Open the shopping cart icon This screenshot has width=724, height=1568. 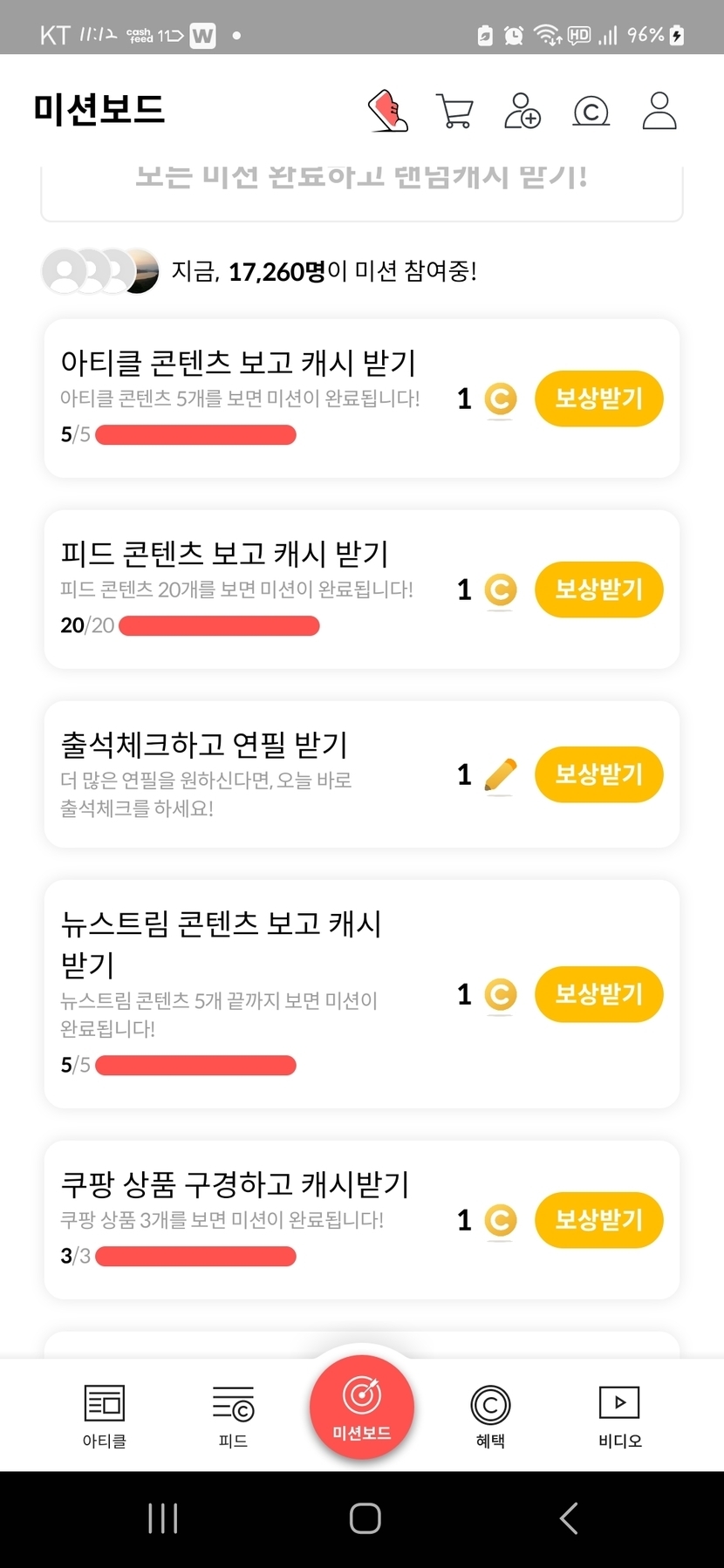click(454, 112)
